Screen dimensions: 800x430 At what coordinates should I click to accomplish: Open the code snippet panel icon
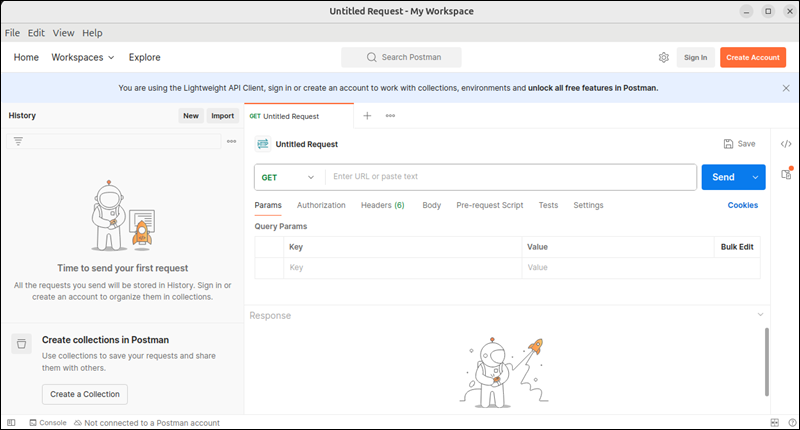(786, 144)
